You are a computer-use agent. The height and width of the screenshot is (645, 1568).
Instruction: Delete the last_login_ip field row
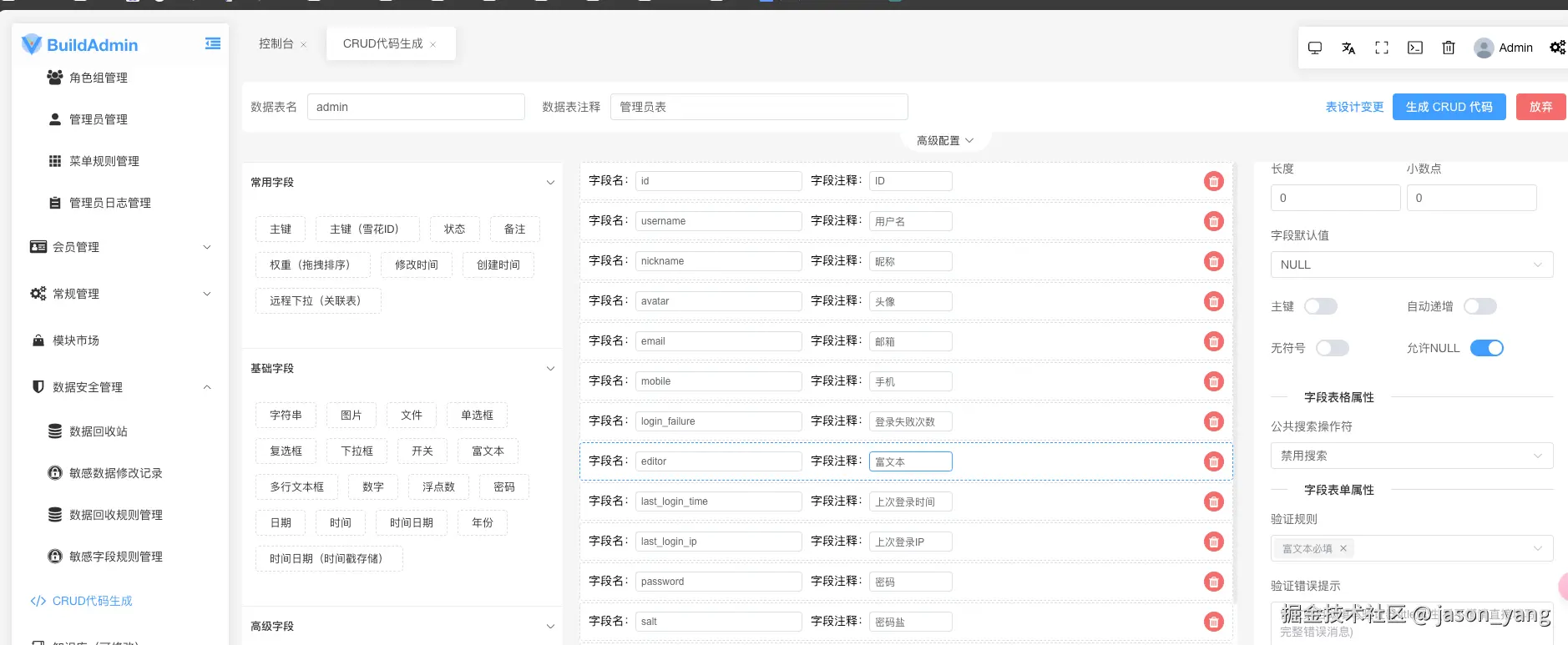(1214, 542)
